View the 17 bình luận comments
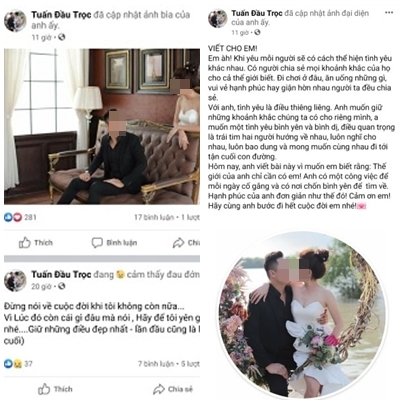The width and height of the screenshot is (404, 404). (x=154, y=217)
